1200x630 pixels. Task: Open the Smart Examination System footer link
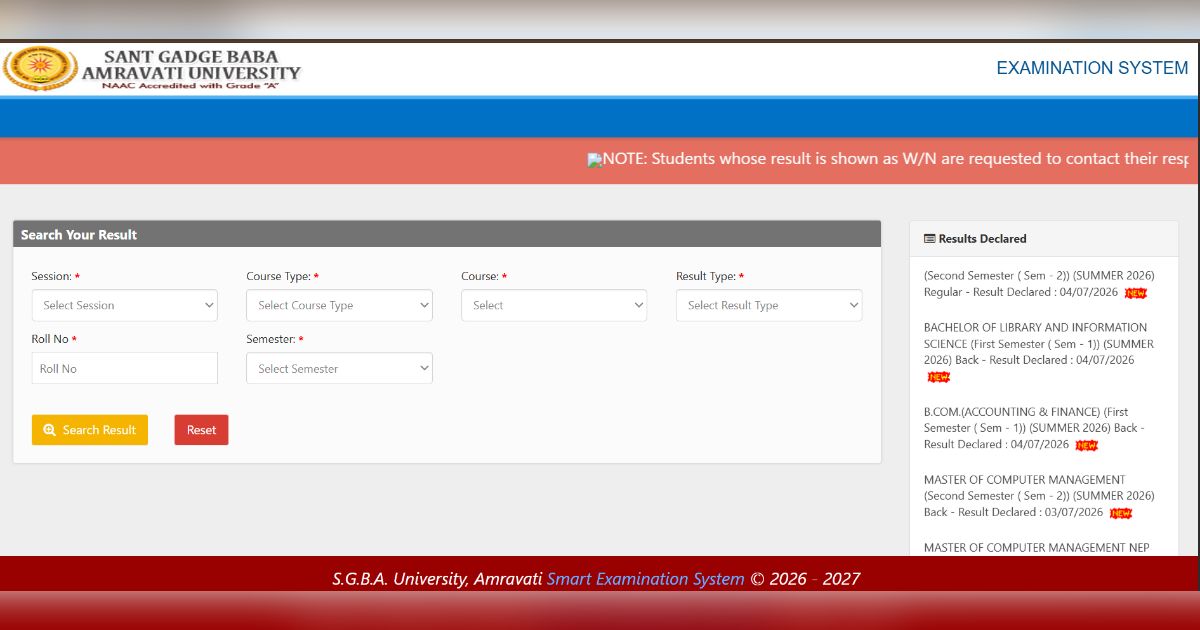click(645, 579)
